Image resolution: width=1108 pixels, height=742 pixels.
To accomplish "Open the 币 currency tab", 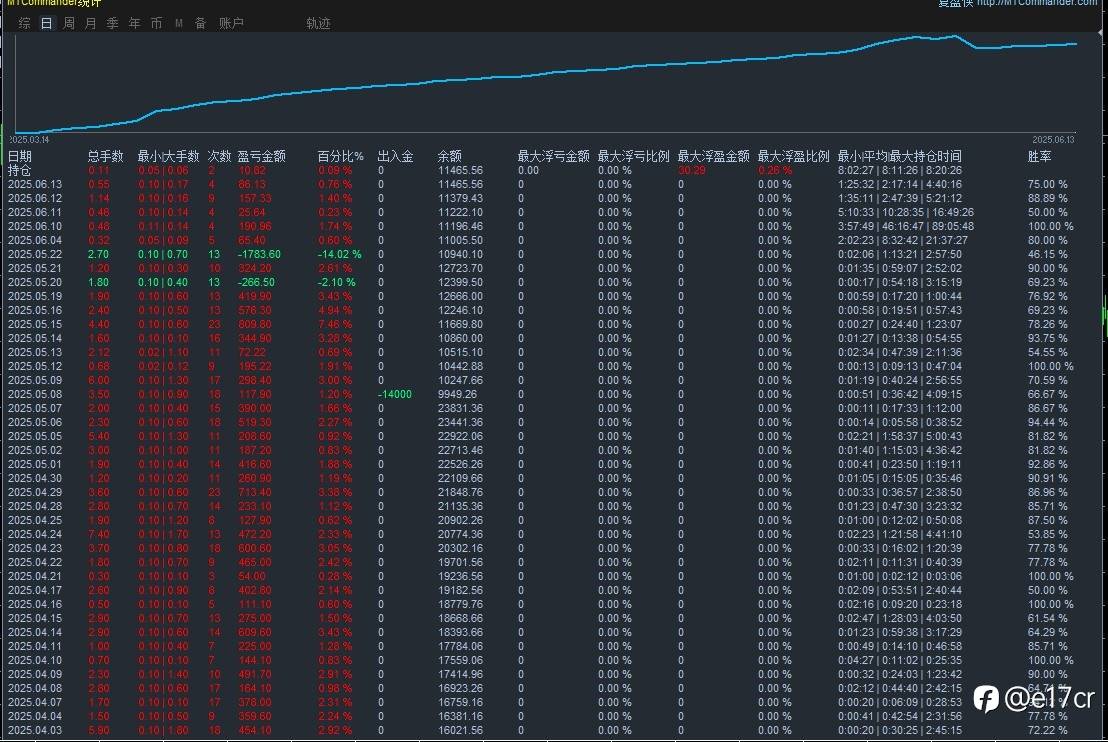I will 156,23.
